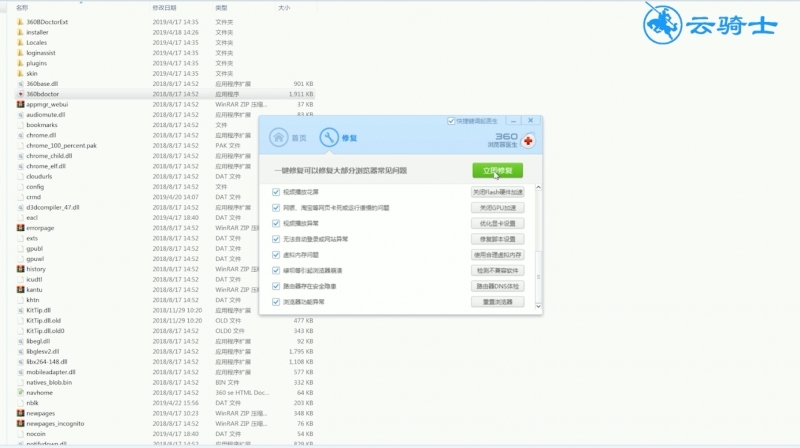This screenshot has height=448, width=800.
Task: Select the chrome_100_percent.pak file name
Action: click(61, 145)
